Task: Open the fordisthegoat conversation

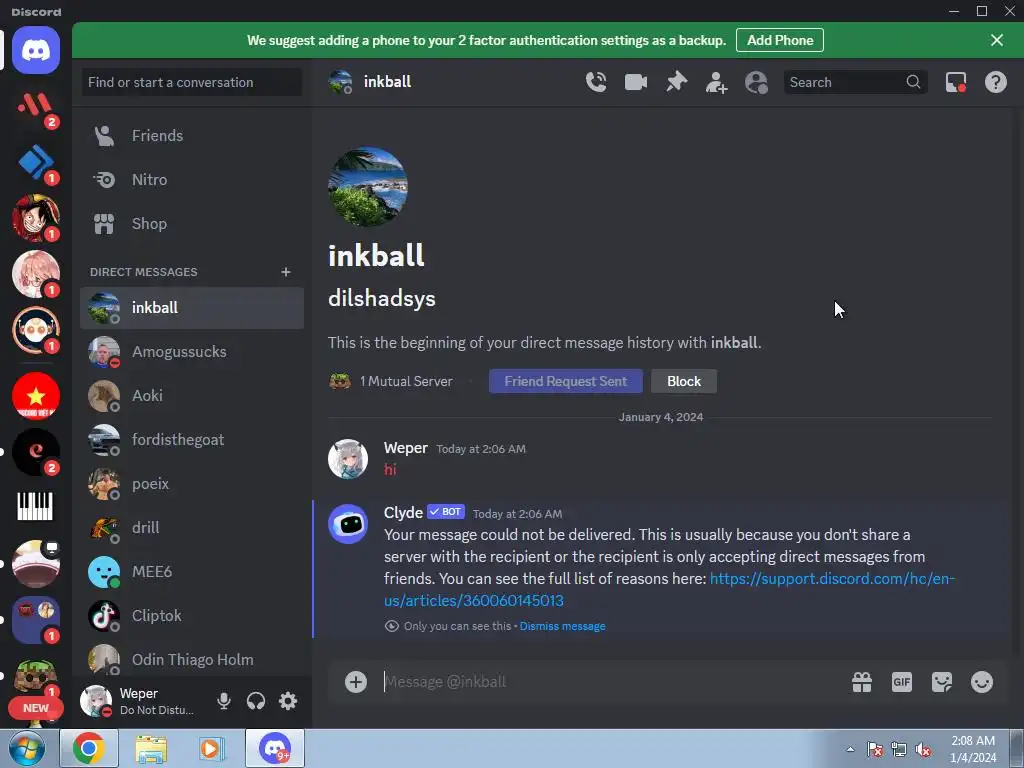Action: tap(192, 440)
